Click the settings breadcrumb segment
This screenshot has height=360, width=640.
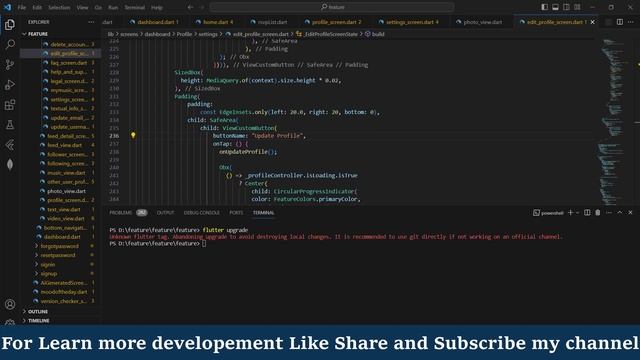tap(208, 34)
